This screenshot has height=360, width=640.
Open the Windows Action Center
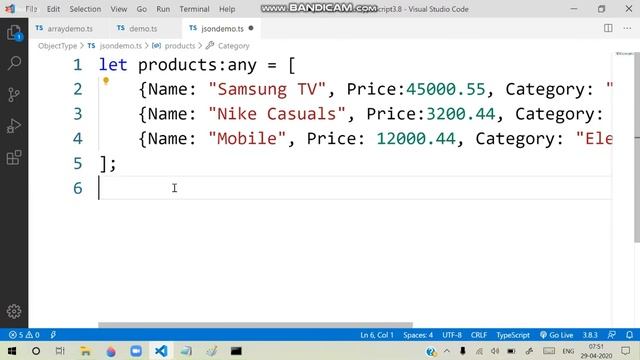(x=625, y=351)
